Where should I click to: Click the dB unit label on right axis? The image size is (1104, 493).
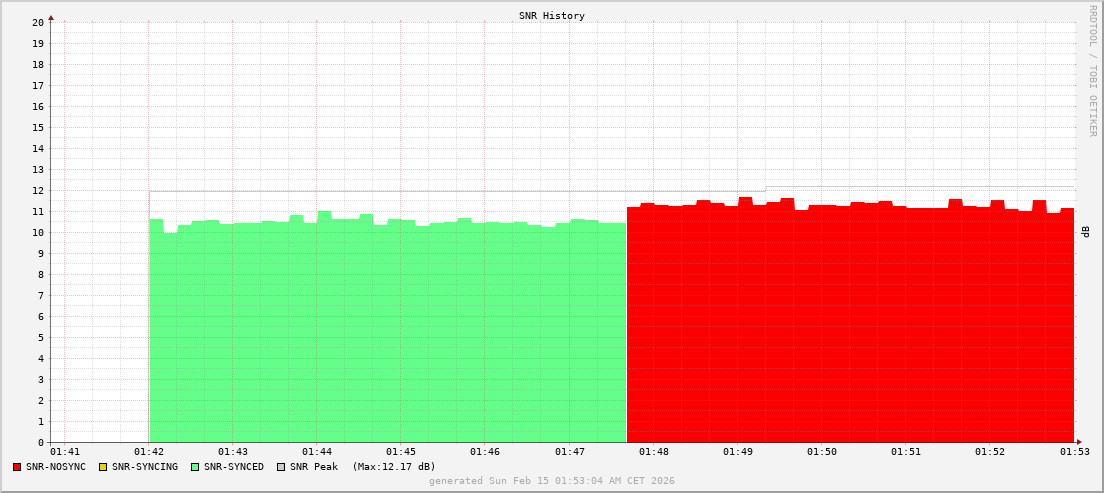(1086, 232)
